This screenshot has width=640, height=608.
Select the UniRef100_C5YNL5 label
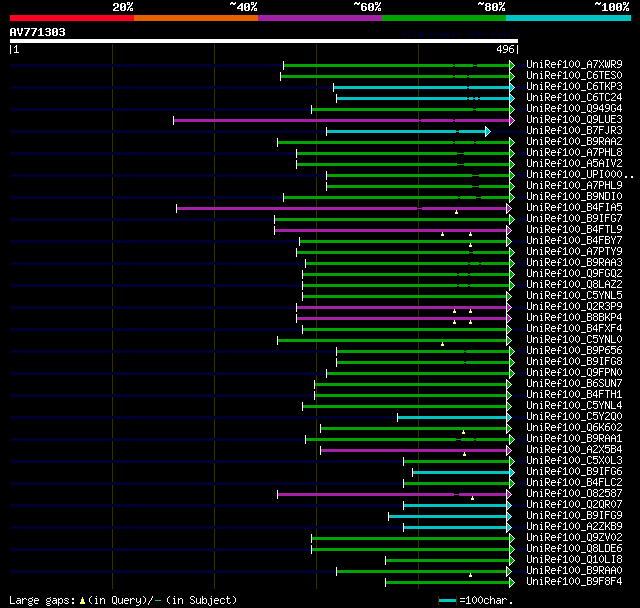click(574, 295)
